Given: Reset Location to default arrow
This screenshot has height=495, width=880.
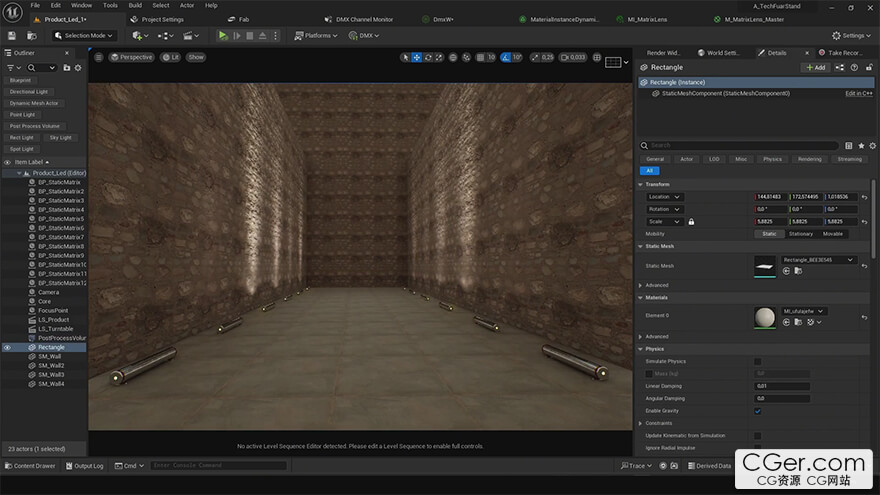Looking at the screenshot, I should click(x=864, y=197).
